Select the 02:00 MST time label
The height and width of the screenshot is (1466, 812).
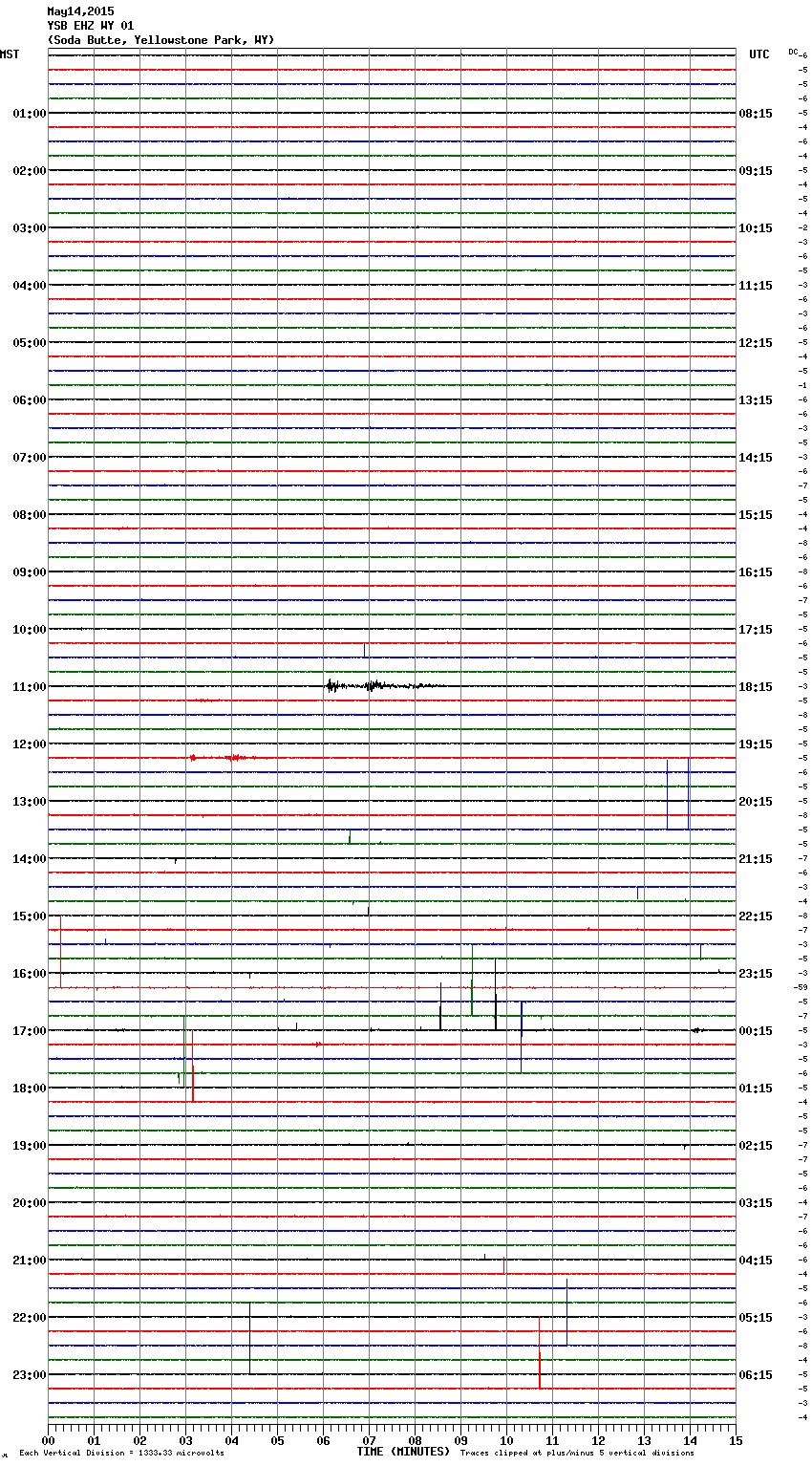30,171
